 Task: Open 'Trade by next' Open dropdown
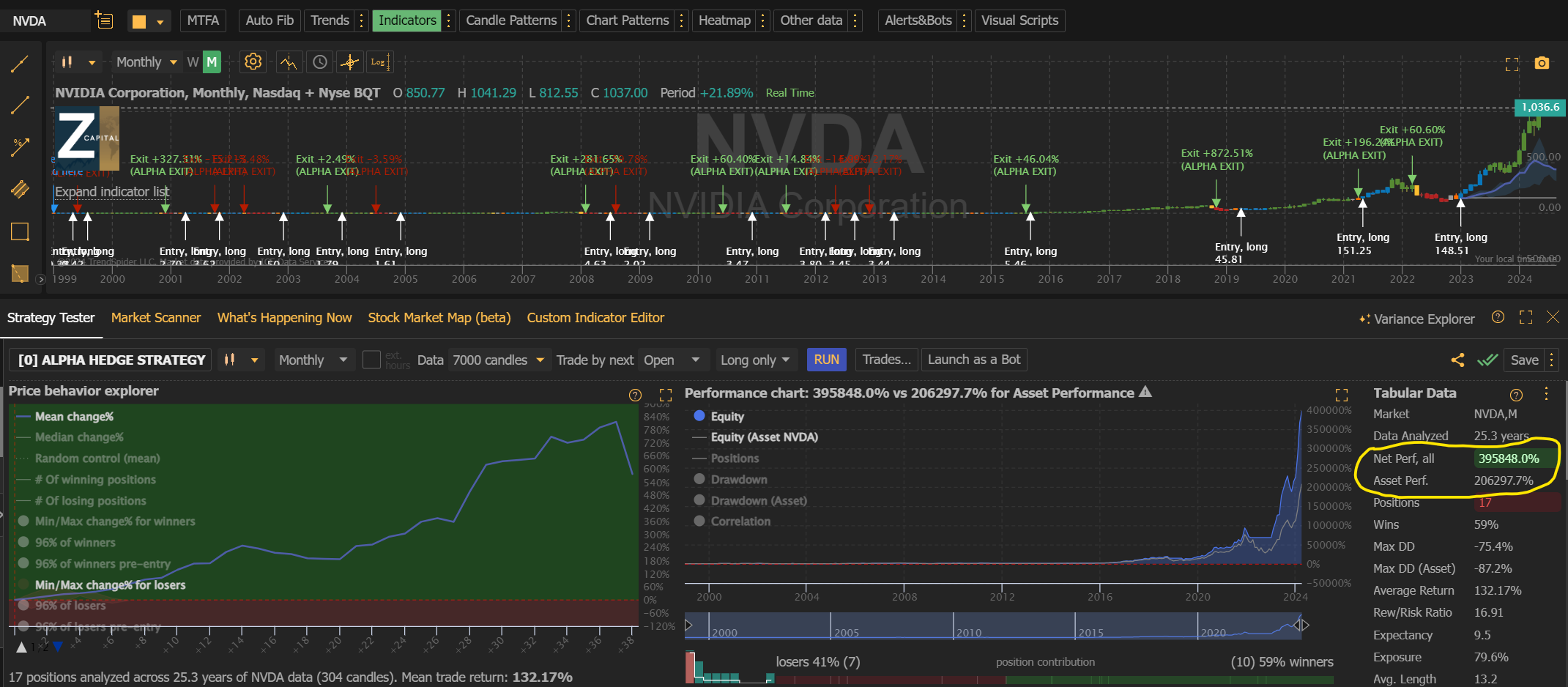pyautogui.click(x=672, y=360)
